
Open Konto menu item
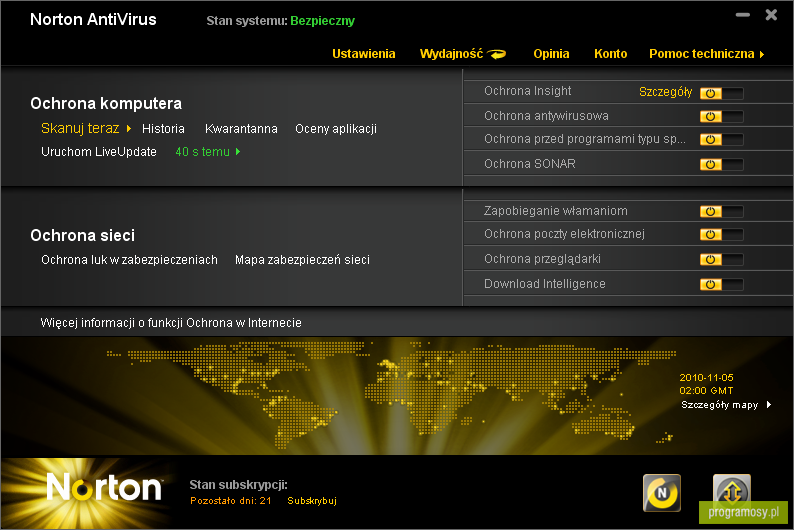[x=610, y=54]
